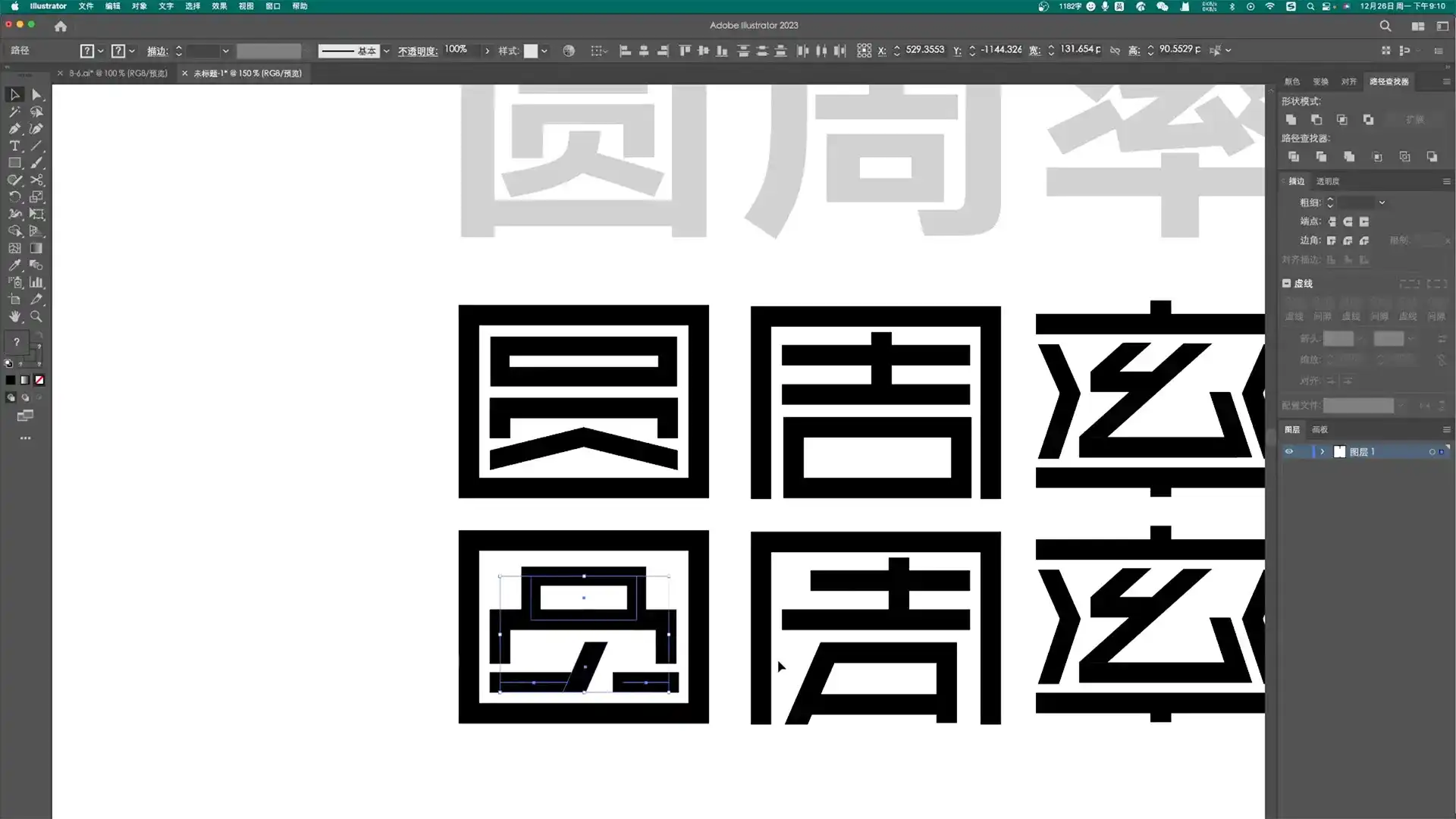Viewport: 1456px width, 819px height.
Task: Click the 扩展 button in Pathfinder
Action: (x=1415, y=120)
